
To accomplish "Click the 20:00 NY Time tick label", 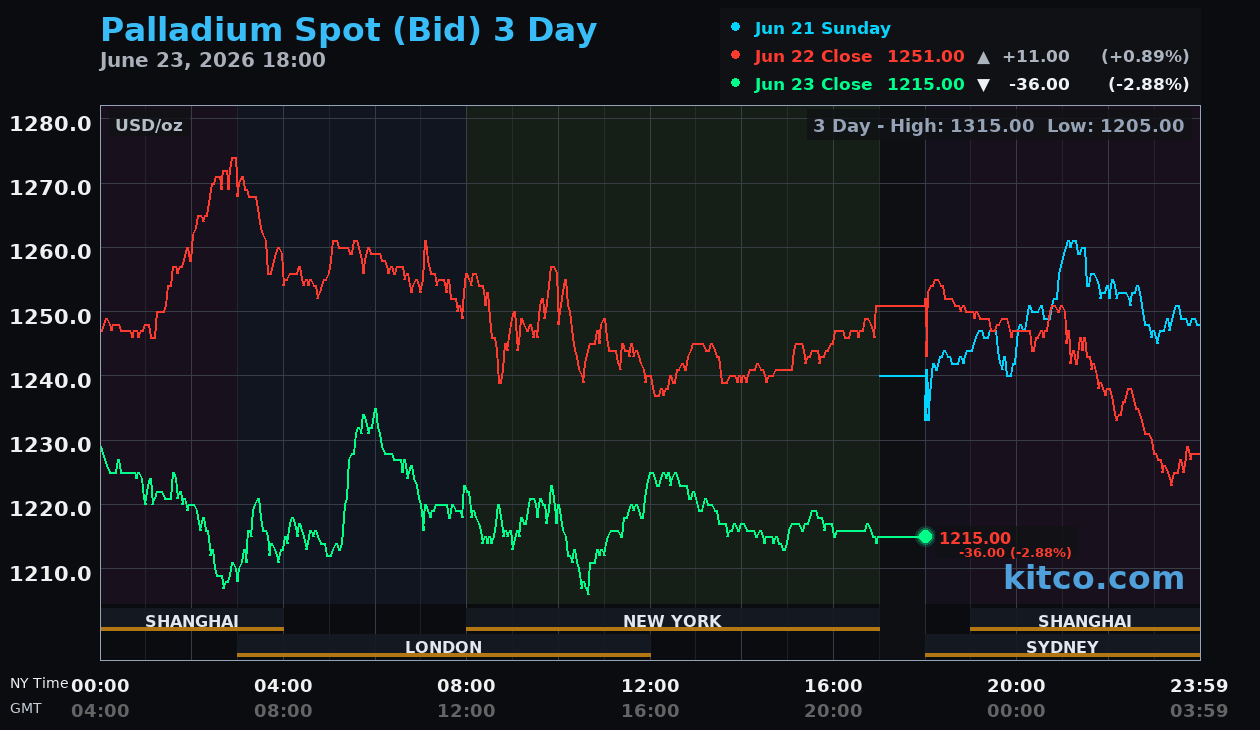I will [x=1016, y=686].
